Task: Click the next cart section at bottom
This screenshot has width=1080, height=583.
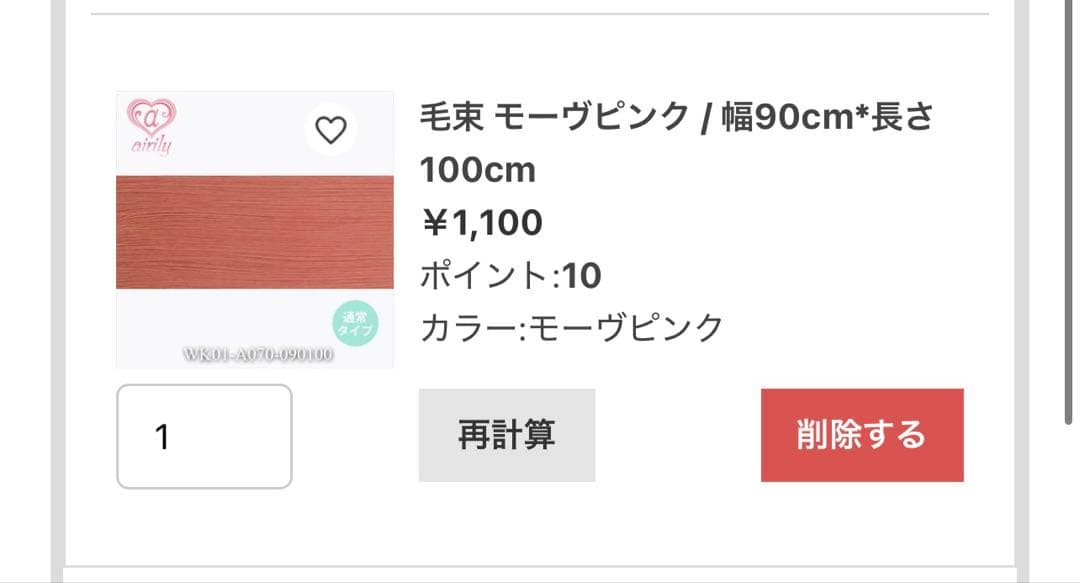Action: 540,575
